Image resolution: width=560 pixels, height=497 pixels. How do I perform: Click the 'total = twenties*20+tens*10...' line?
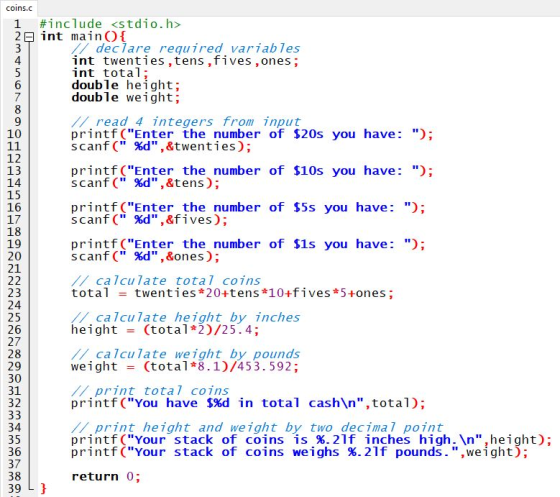232,293
